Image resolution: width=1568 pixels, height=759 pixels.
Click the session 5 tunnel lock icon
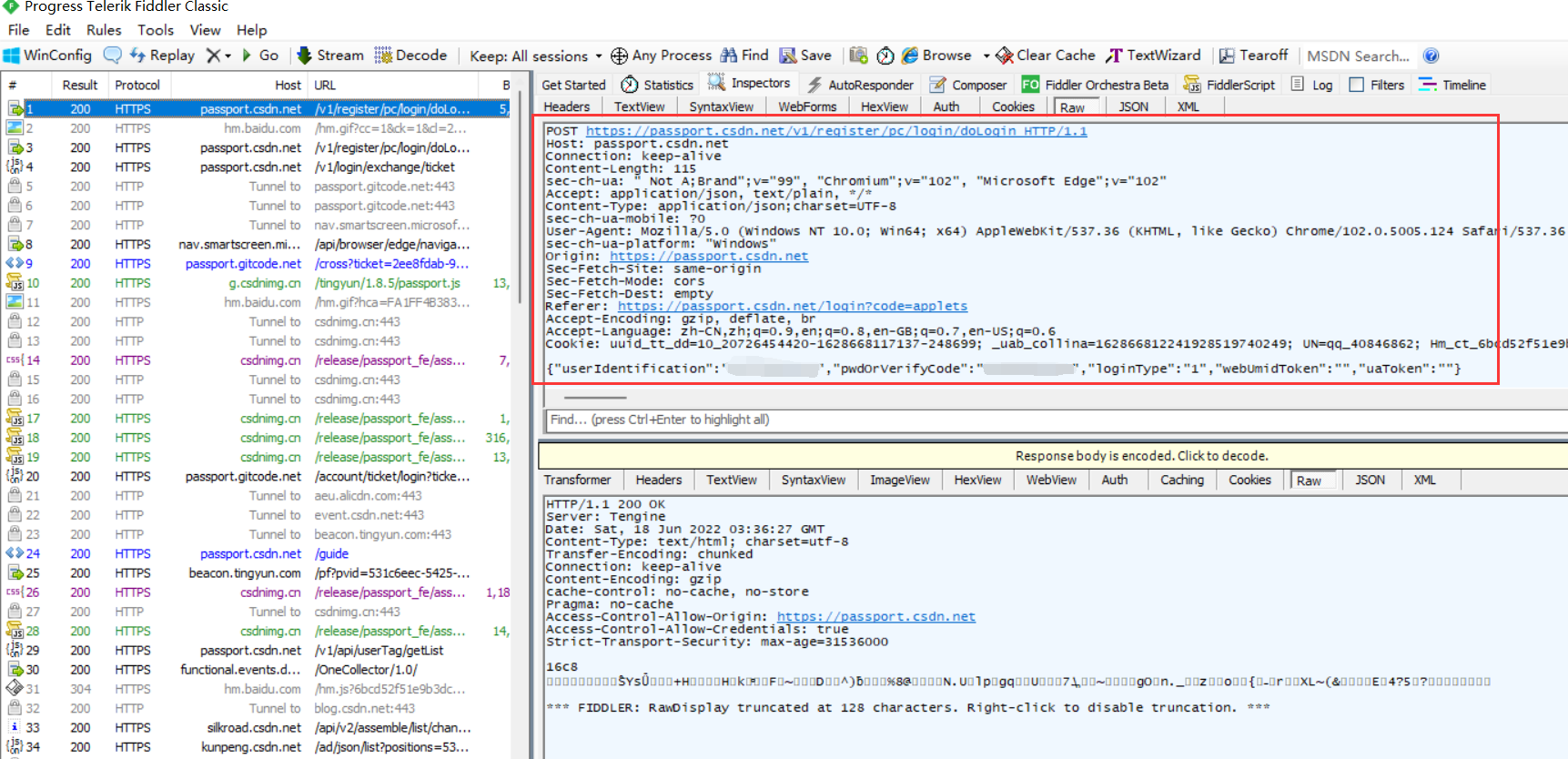coord(15,186)
